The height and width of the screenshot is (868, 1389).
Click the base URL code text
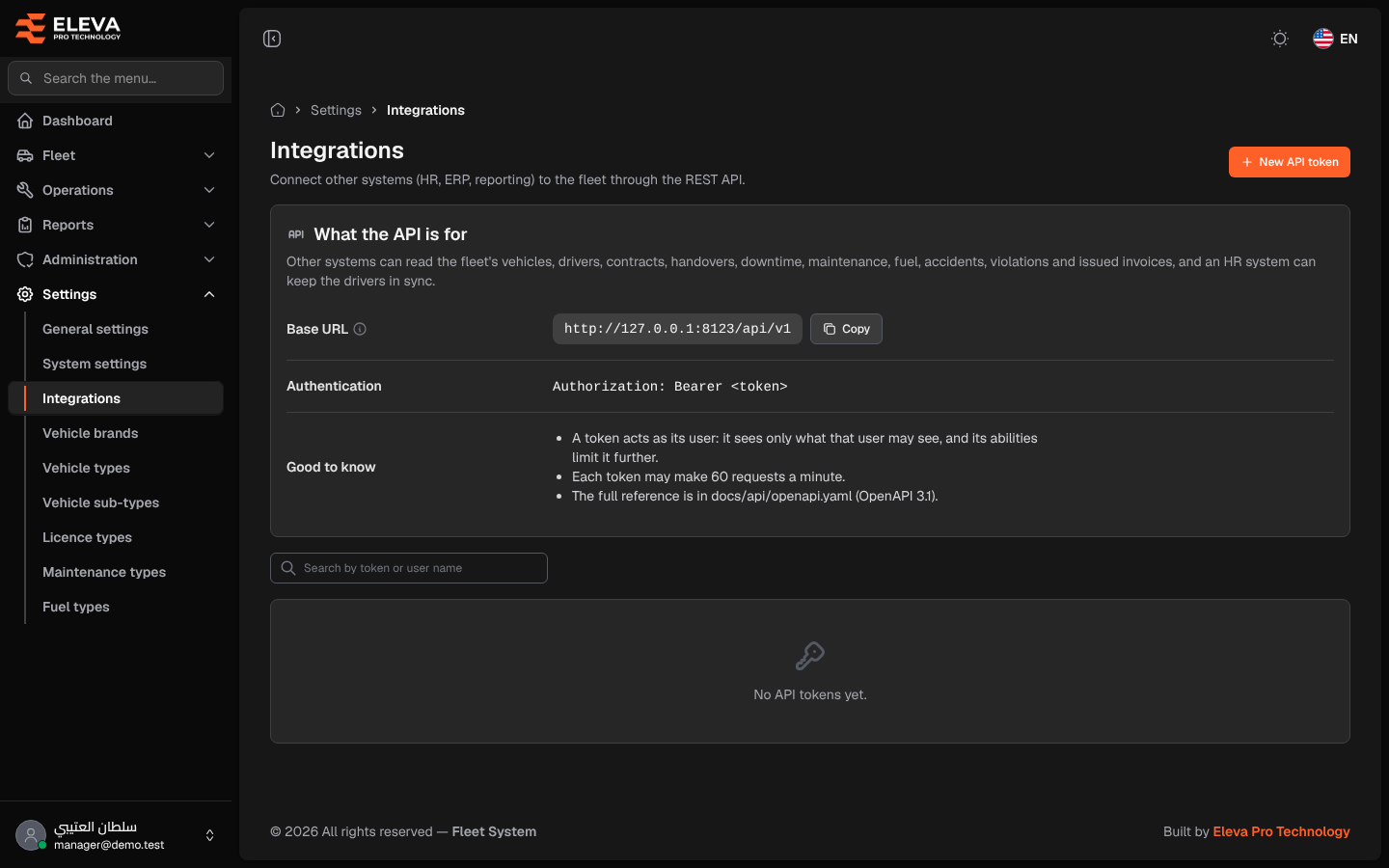pos(677,329)
